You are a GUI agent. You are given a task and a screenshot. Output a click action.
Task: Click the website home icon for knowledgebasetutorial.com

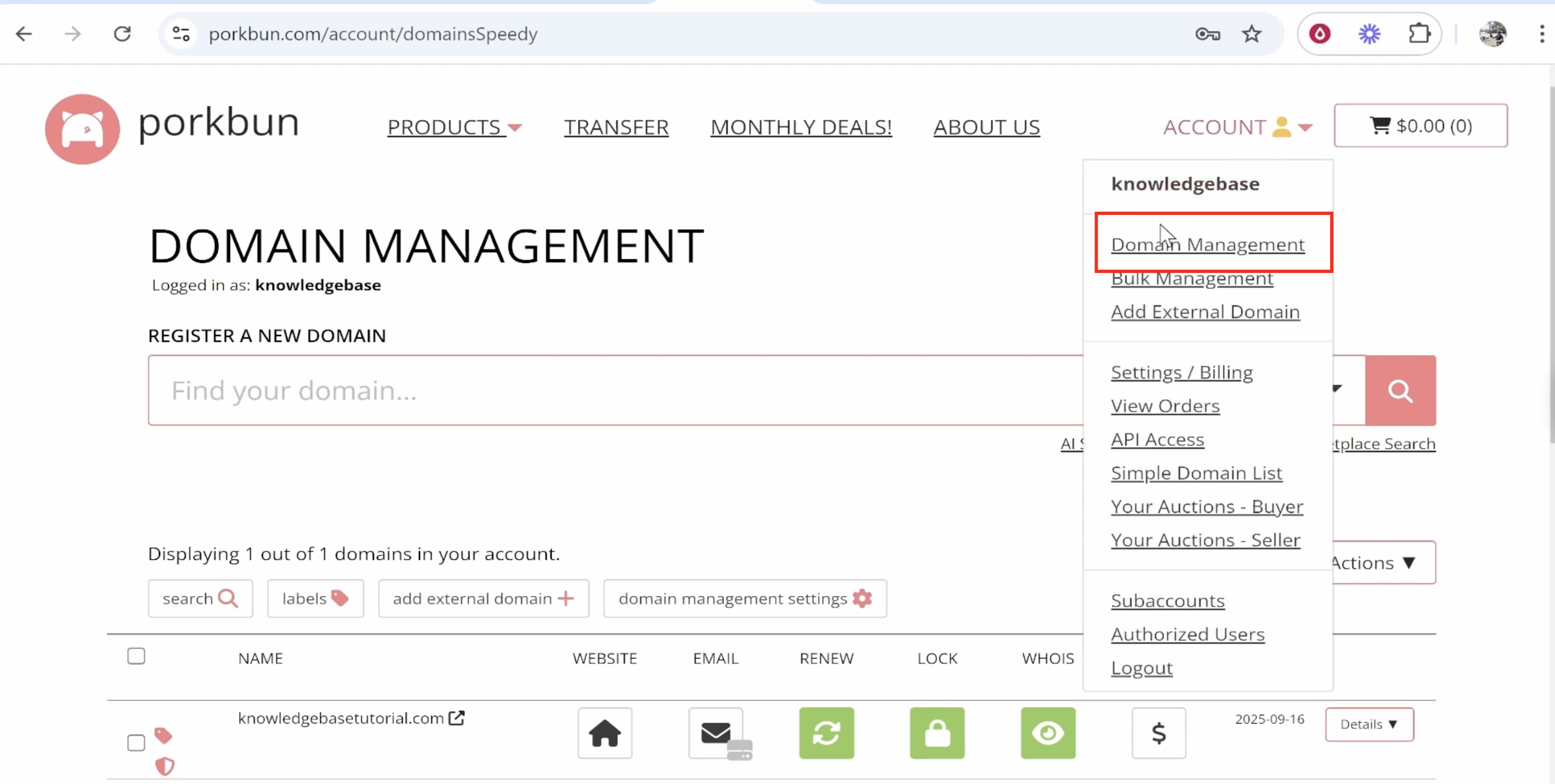[604, 732]
